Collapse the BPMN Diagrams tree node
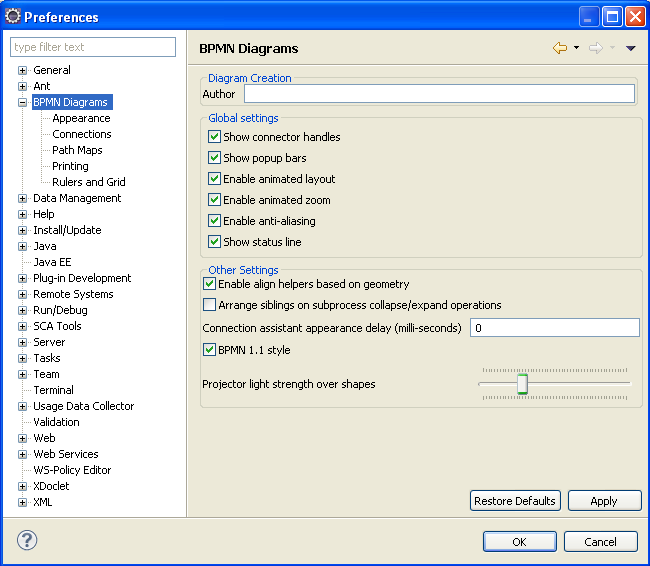Image resolution: width=650 pixels, height=566 pixels. tap(22, 102)
